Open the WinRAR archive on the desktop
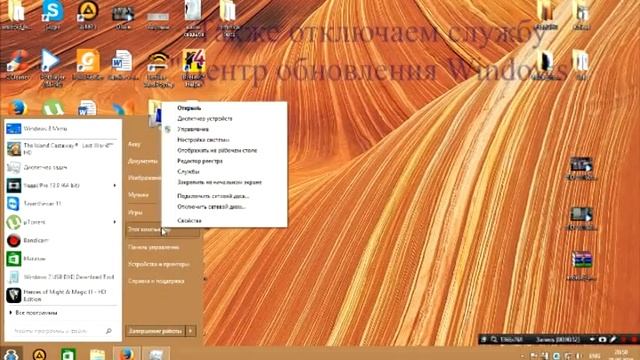This screenshot has width=640, height=360. 581,265
